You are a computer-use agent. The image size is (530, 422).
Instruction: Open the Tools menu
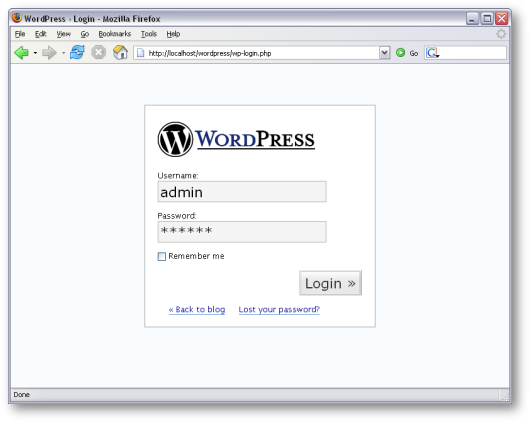(x=149, y=34)
